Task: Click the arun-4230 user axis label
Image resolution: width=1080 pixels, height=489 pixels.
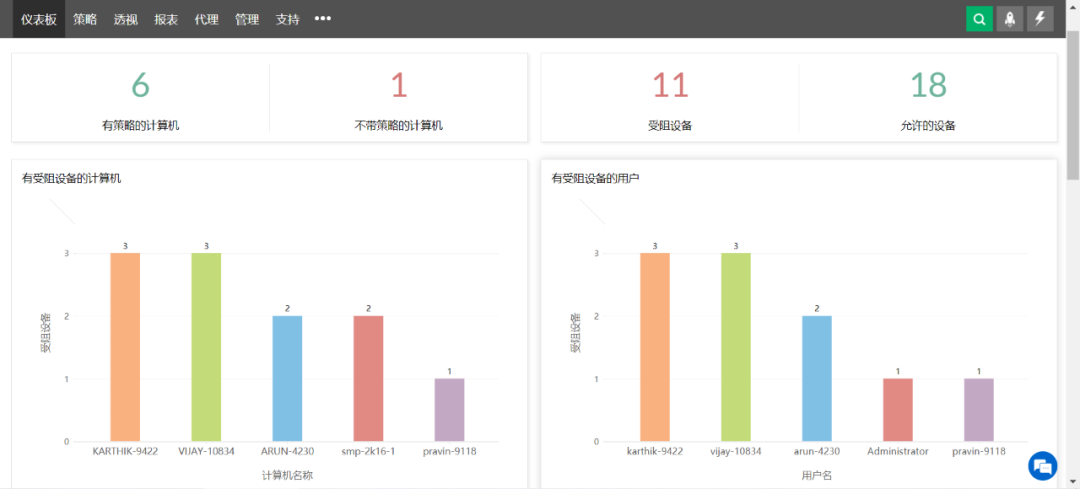Action: click(x=817, y=452)
